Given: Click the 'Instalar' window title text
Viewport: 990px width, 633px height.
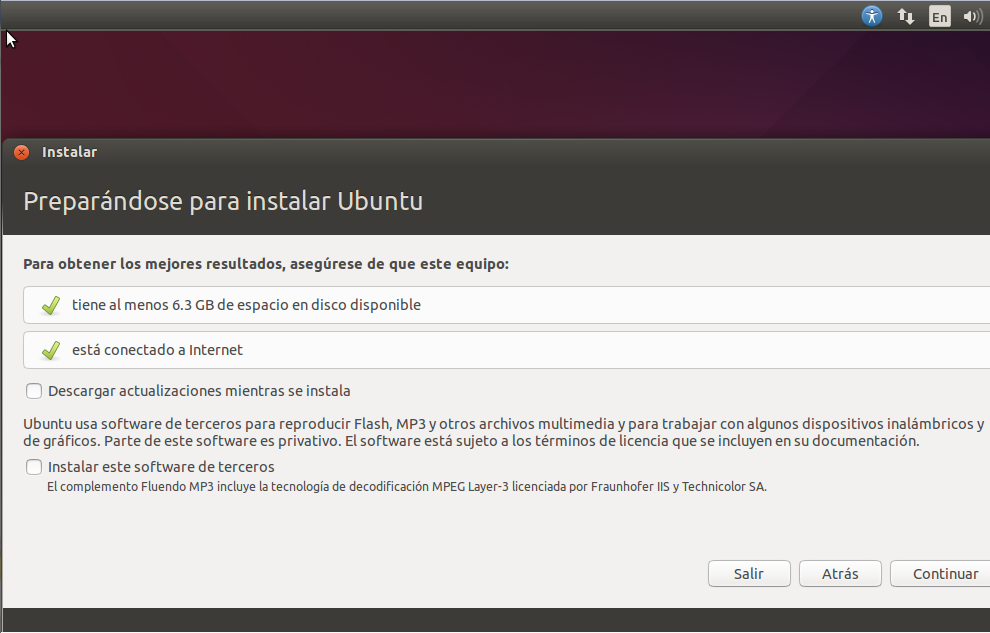Looking at the screenshot, I should point(69,152).
